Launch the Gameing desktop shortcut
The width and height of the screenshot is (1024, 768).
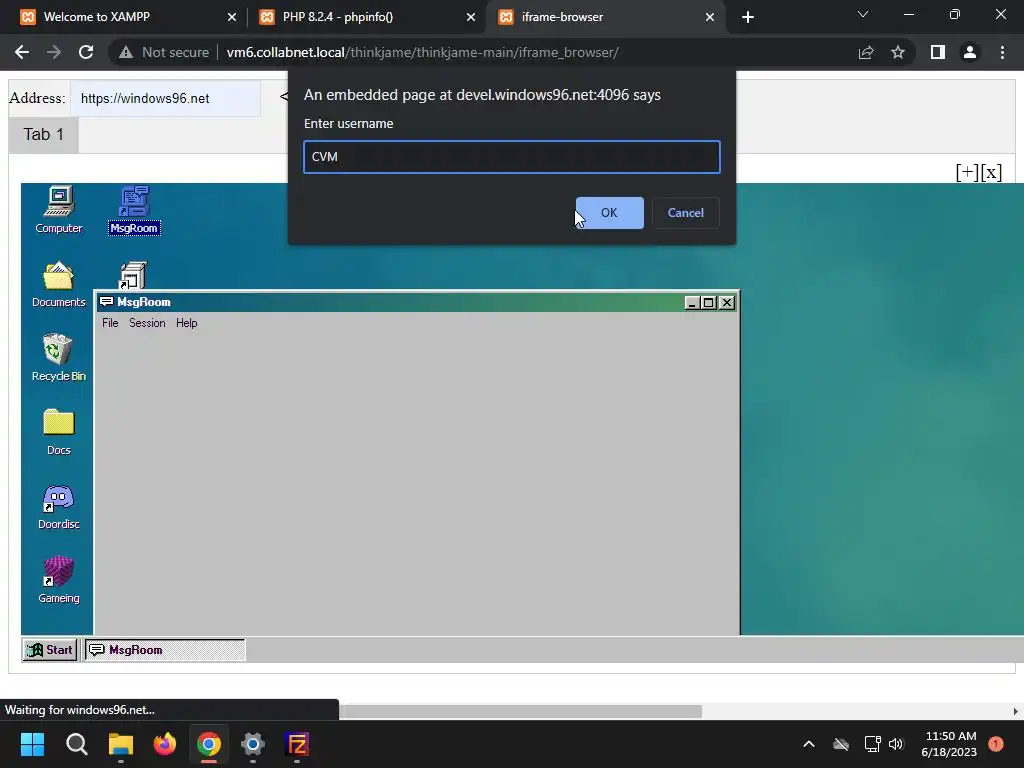coord(59,580)
